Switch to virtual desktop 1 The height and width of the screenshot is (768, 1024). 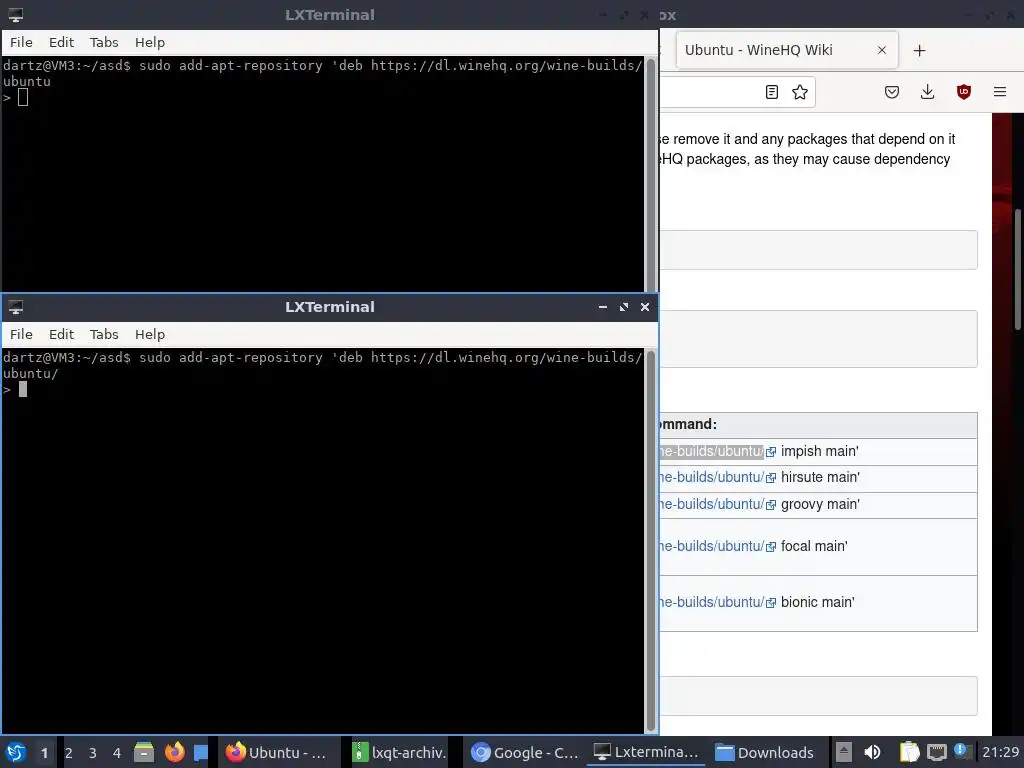tap(44, 753)
